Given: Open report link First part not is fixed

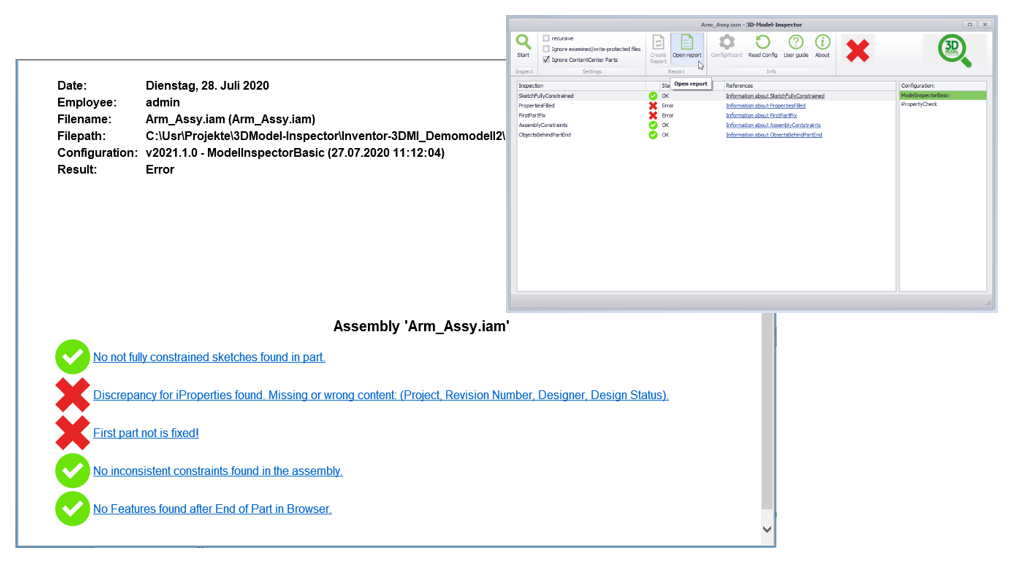Looking at the screenshot, I should 146,433.
